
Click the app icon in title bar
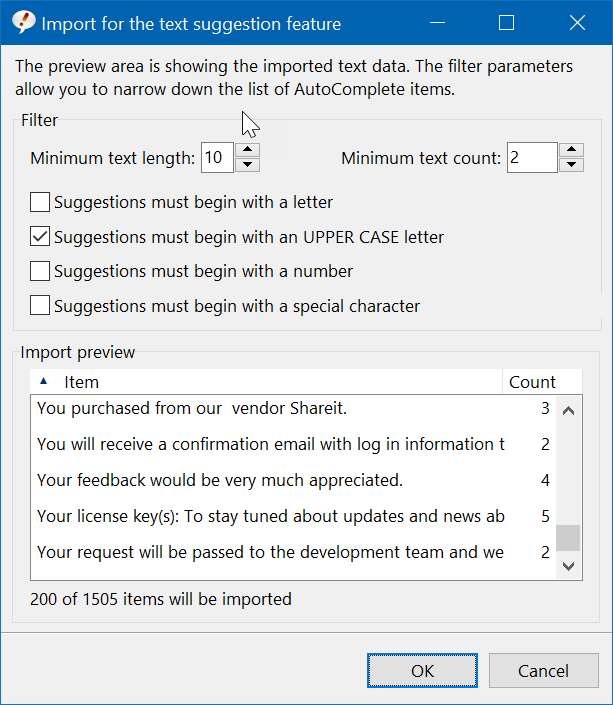(x=23, y=22)
